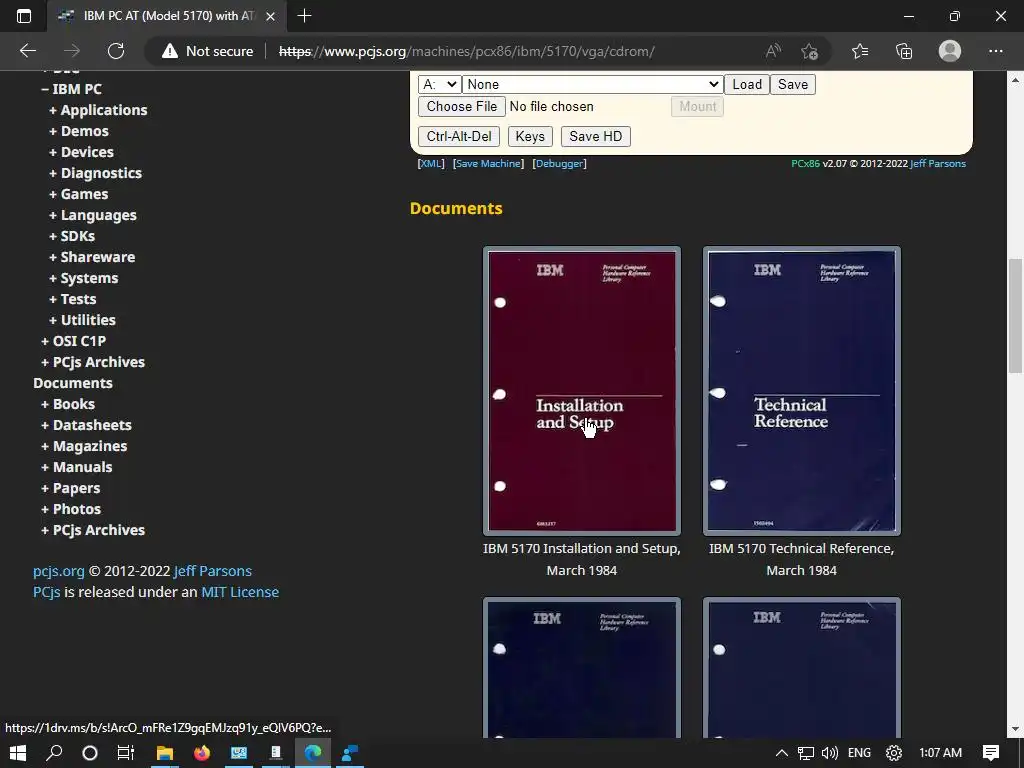Open the XML link
The height and width of the screenshot is (768, 1024).
tap(431, 163)
